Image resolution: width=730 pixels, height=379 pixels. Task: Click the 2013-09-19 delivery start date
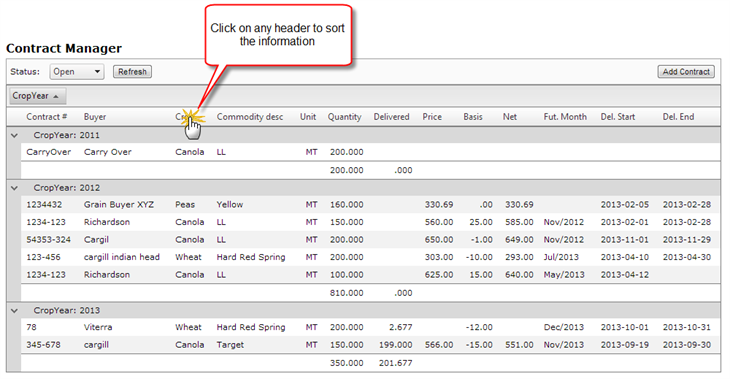624,345
